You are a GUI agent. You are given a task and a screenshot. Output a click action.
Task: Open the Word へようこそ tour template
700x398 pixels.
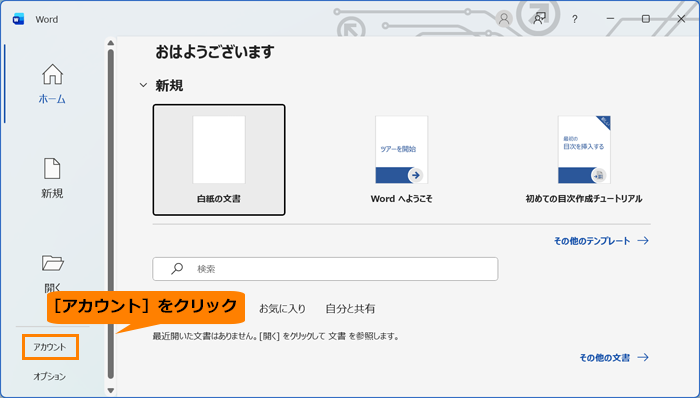pos(401,160)
